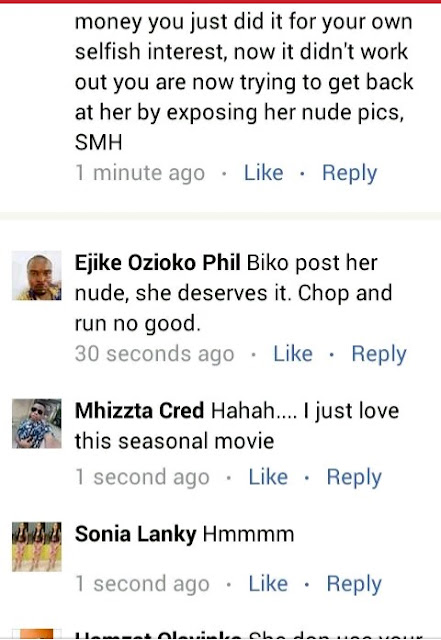Image resolution: width=441 pixels, height=640 pixels.
Task: Open partially visible bottom commenter's avatar
Action: pyautogui.click(x=37, y=634)
